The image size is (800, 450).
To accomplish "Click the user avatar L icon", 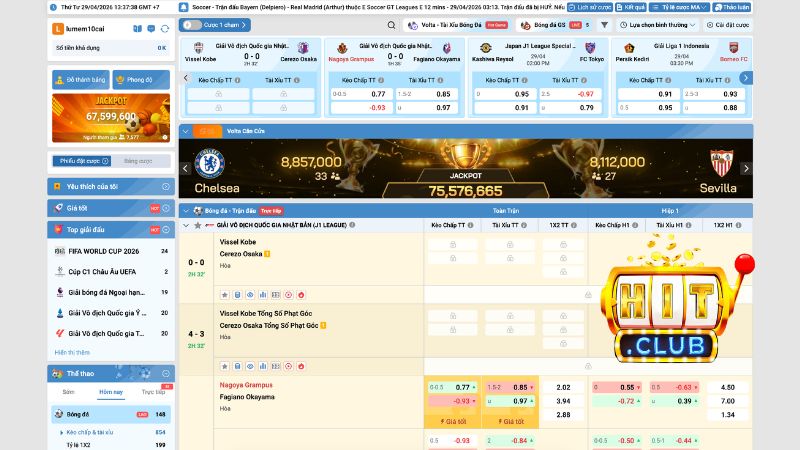I will coord(58,29).
